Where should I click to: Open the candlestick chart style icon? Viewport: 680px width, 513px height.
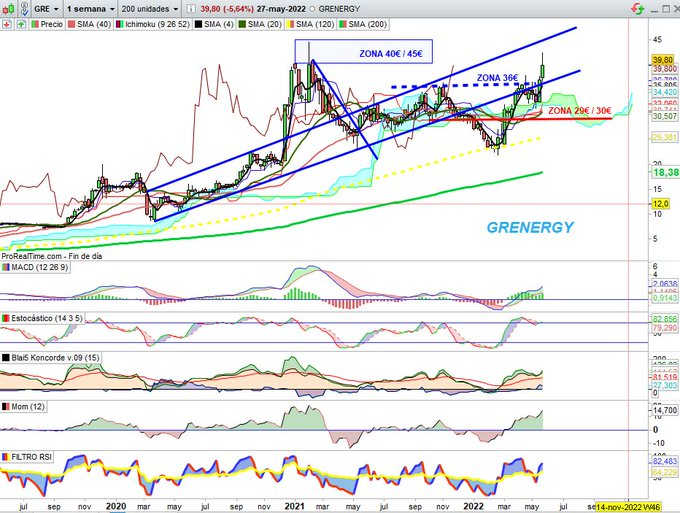point(8,8)
